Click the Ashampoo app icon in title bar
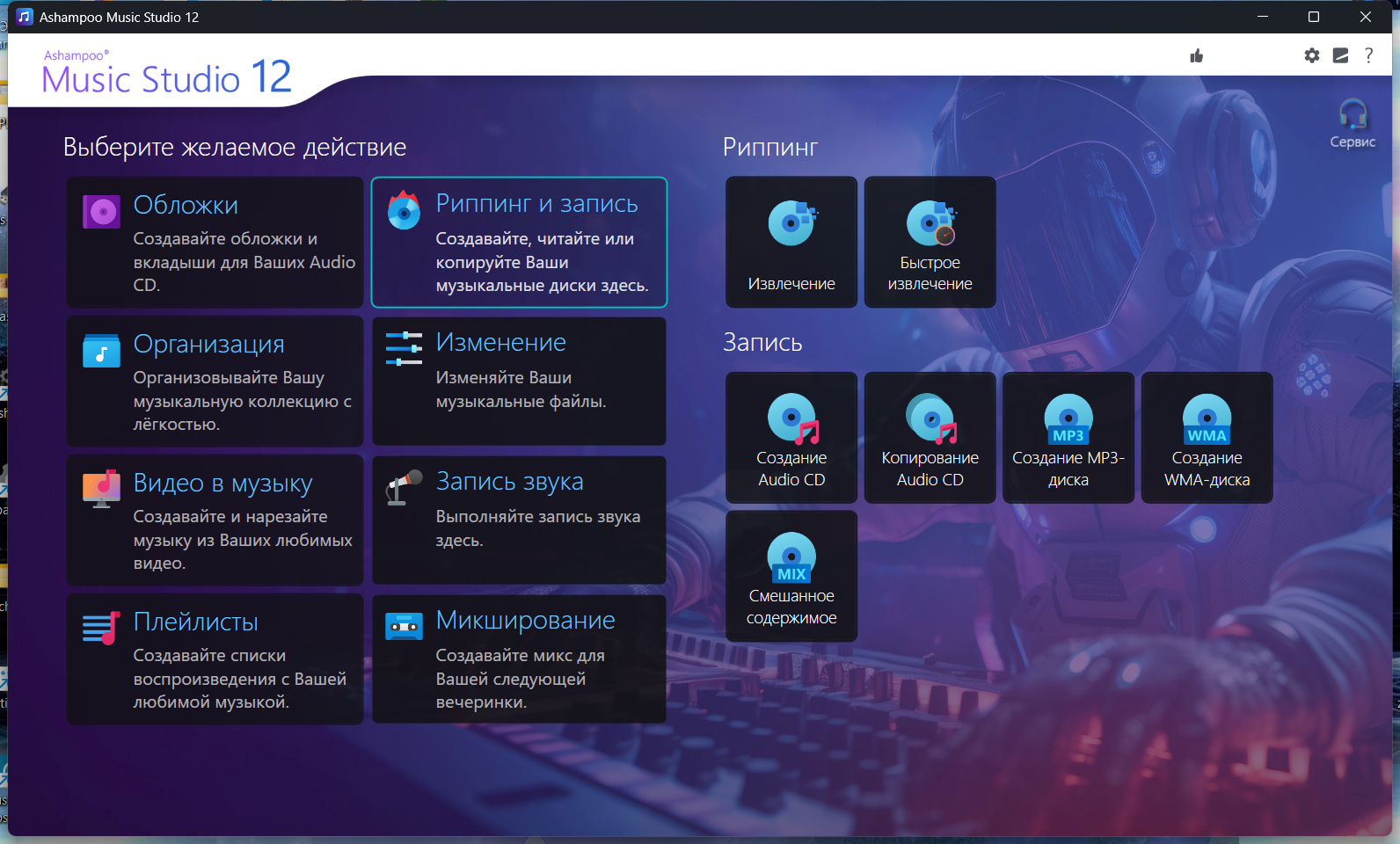Screen dimensions: 1400x844 (x=25, y=17)
